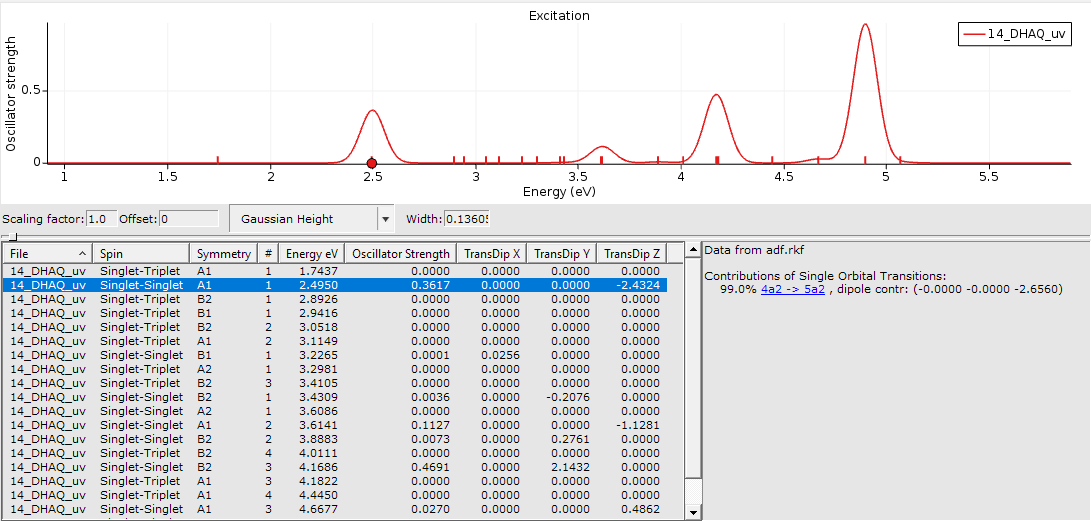1091x521 pixels.
Task: Select the row with energy 1.7437
Action: 335,271
